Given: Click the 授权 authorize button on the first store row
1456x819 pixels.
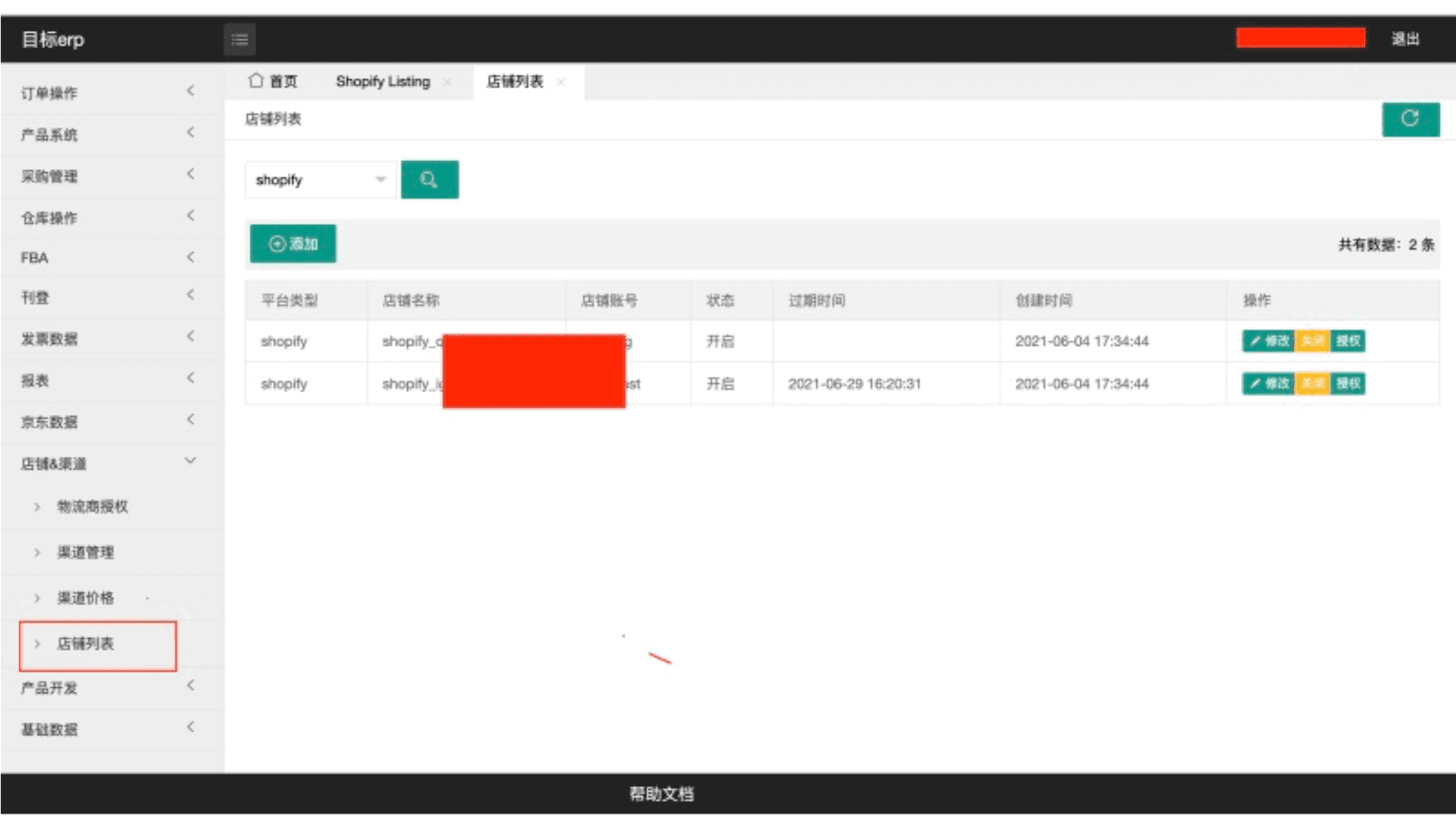Looking at the screenshot, I should pyautogui.click(x=1348, y=341).
